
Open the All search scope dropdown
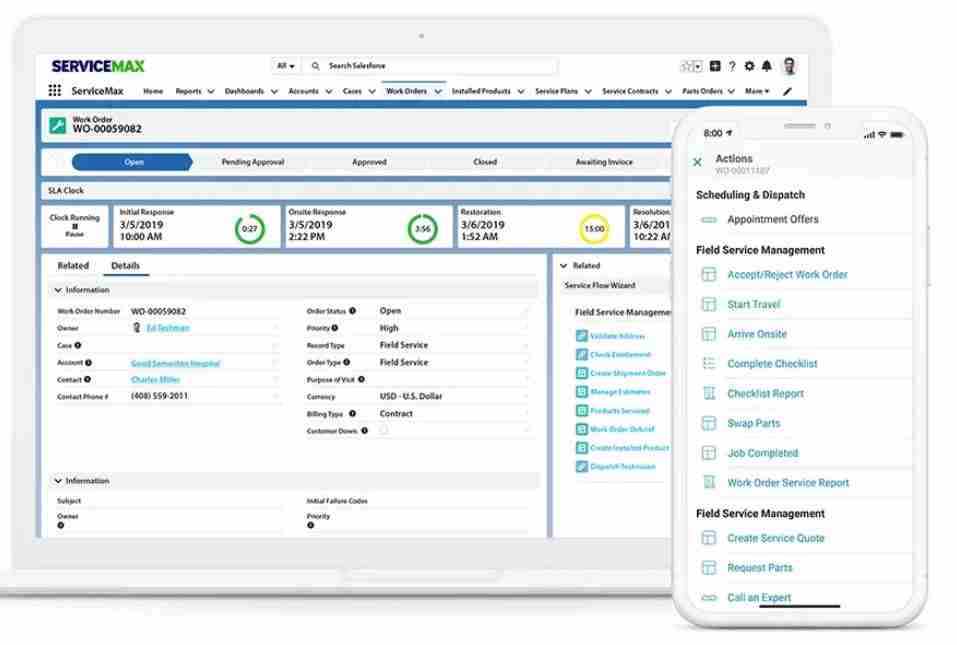tap(285, 66)
